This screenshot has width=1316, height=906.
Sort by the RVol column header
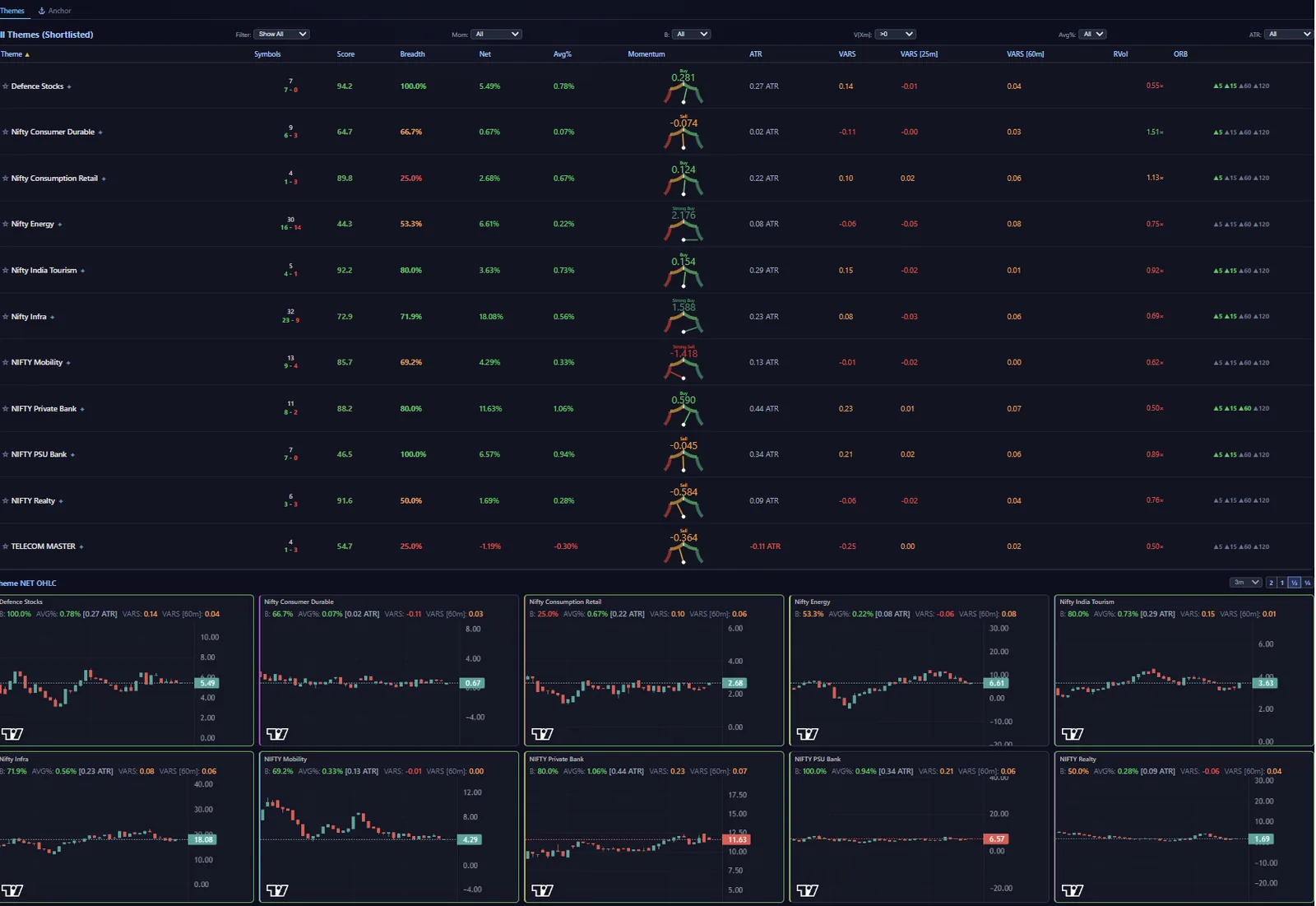coord(1120,54)
